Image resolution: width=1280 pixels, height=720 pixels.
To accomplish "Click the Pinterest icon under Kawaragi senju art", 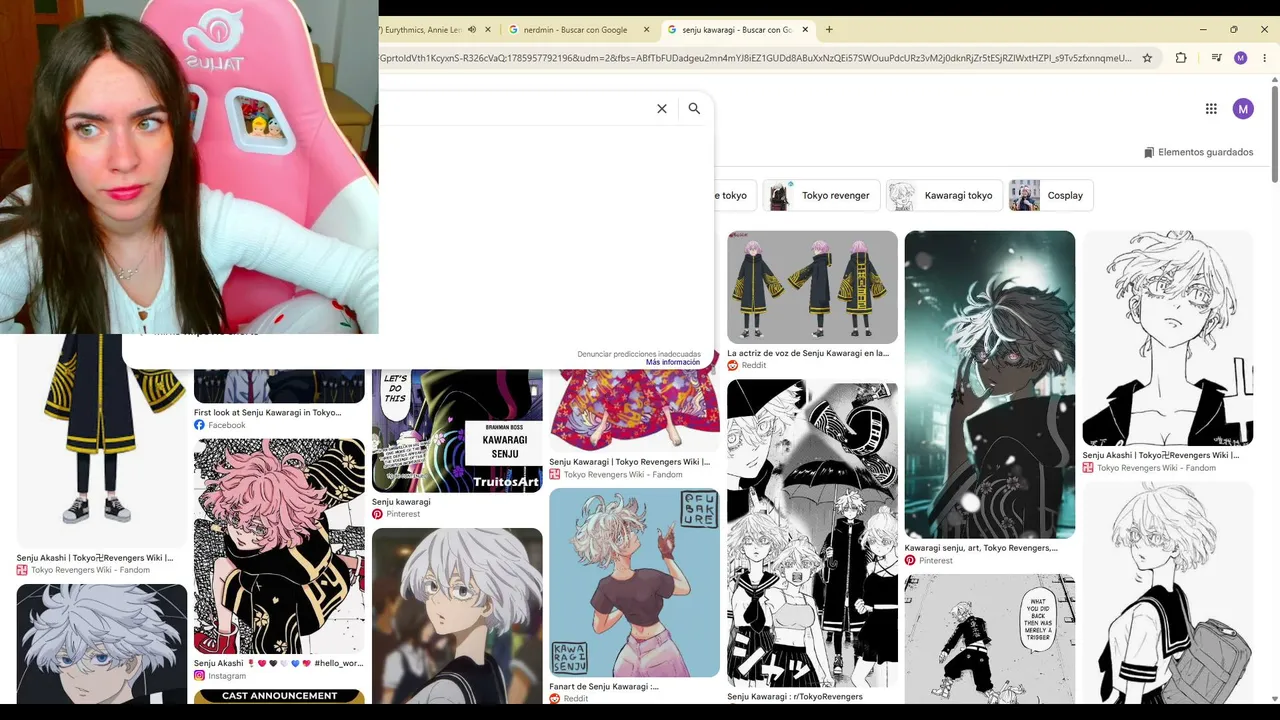I will coord(910,561).
